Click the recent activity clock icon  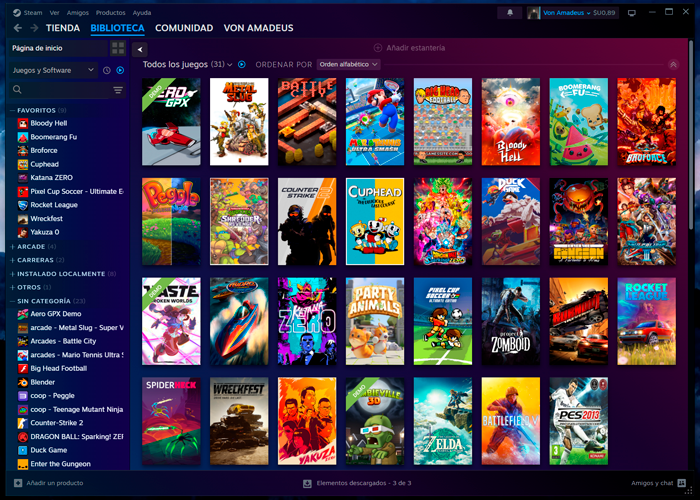coord(106,71)
